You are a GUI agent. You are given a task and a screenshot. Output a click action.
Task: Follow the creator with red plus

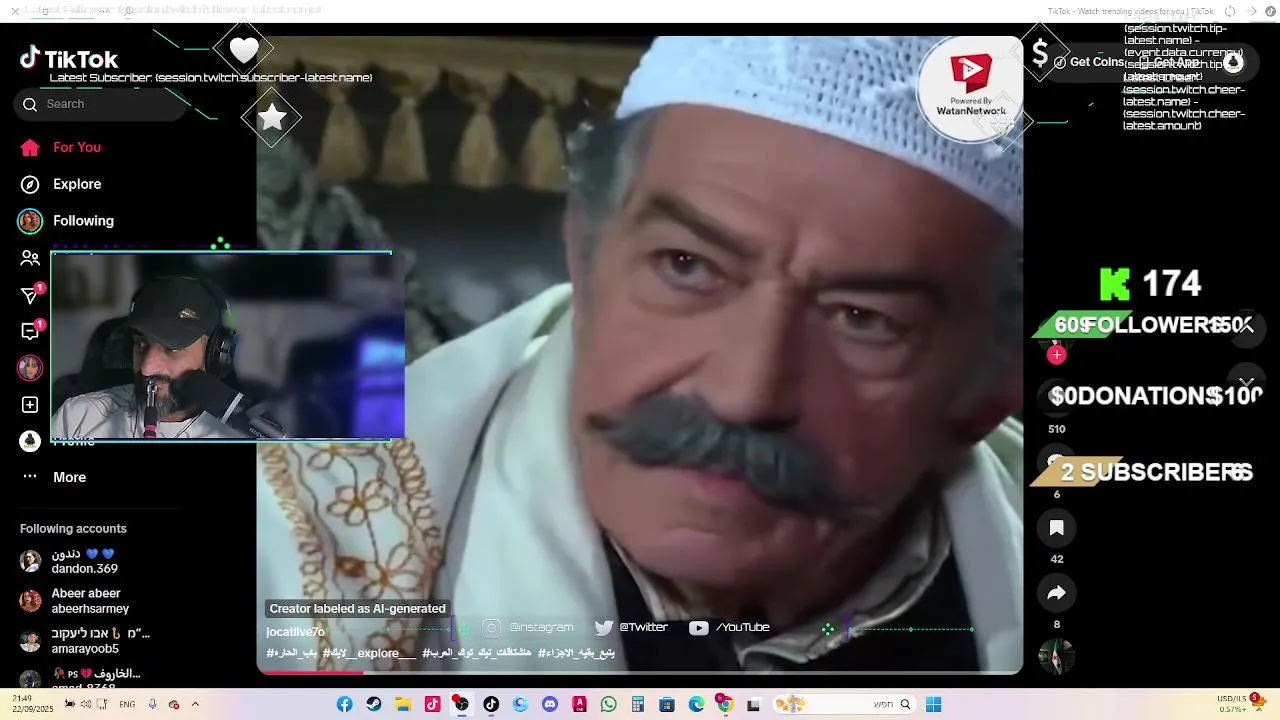point(1057,354)
